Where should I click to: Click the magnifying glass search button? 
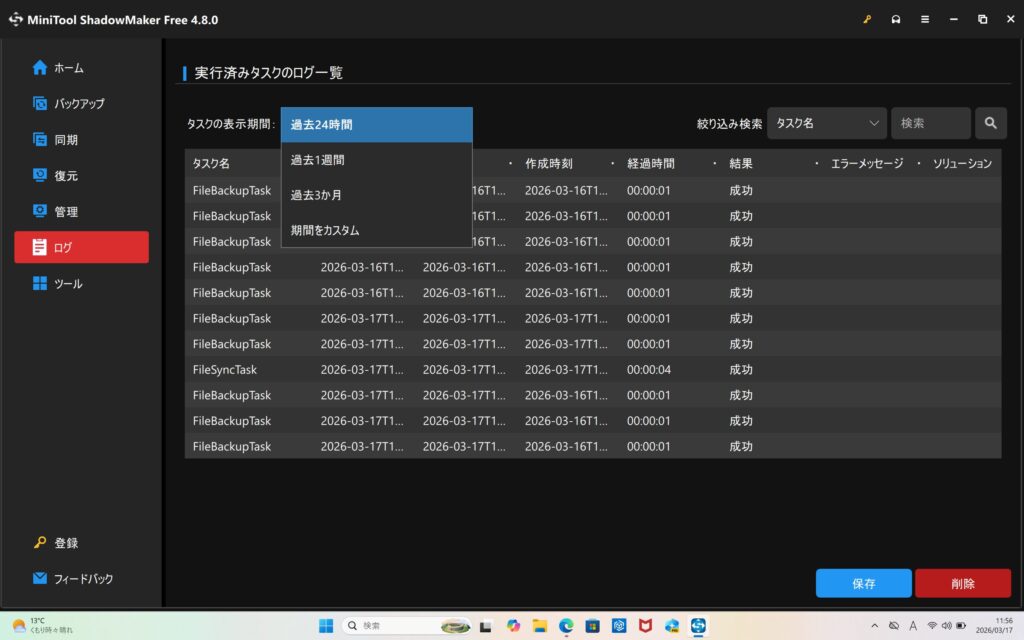[990, 123]
